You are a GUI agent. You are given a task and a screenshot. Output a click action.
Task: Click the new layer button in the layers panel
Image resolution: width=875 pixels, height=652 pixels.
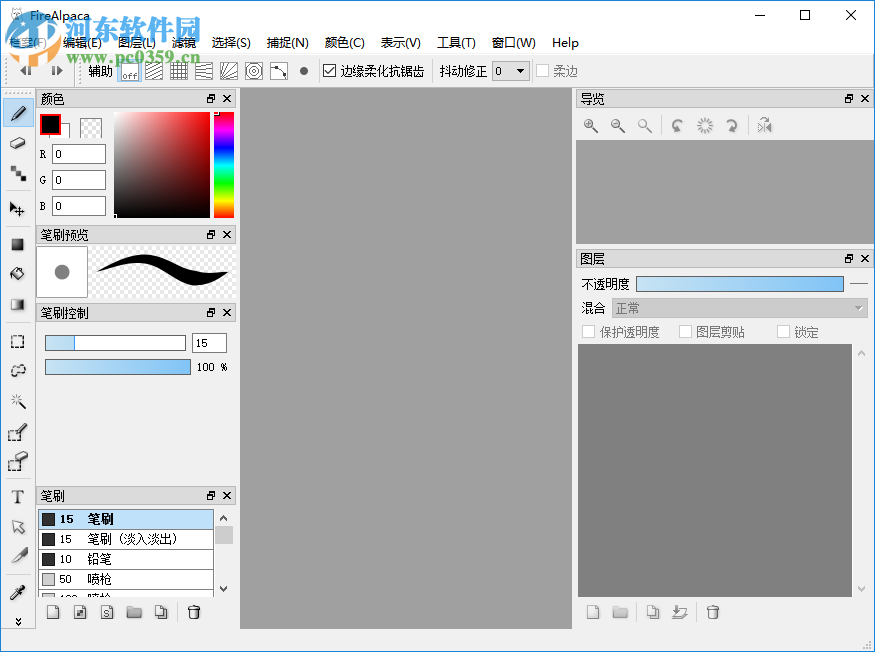pos(593,611)
